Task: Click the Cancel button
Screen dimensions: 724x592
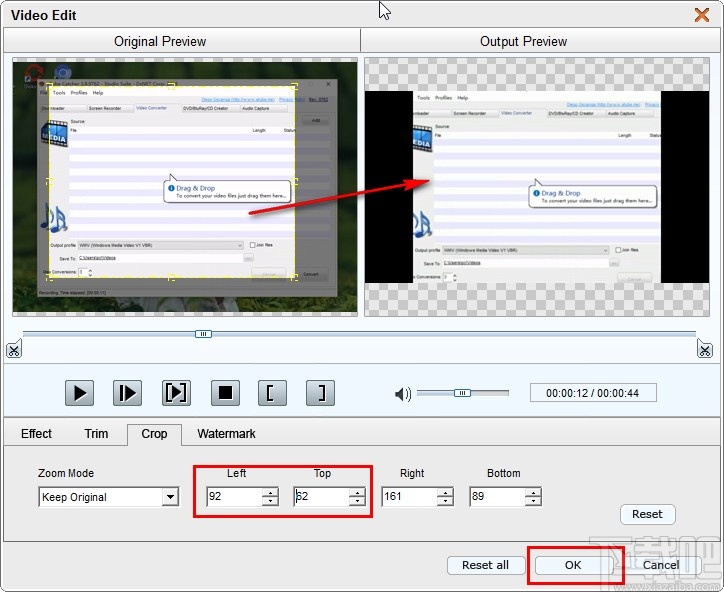Action: tap(662, 565)
